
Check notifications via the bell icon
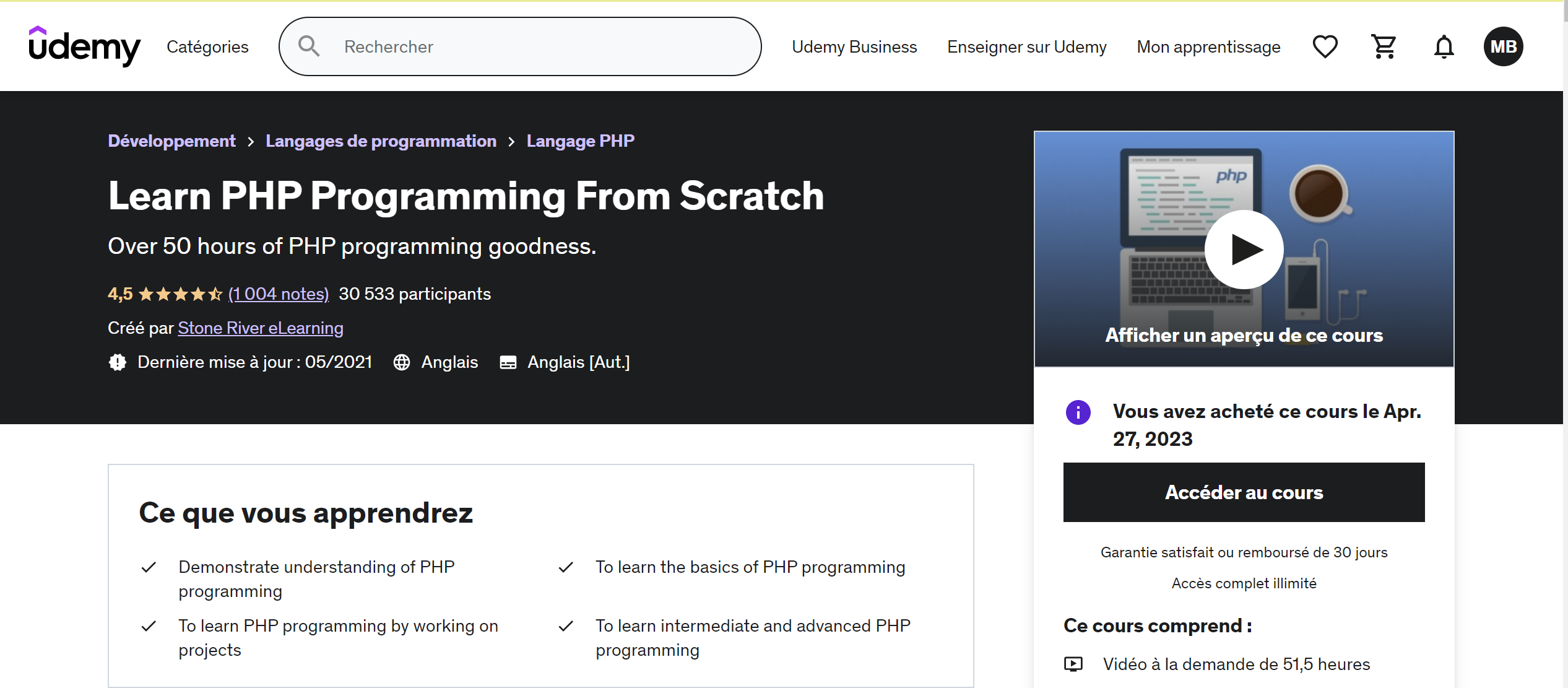click(x=1443, y=46)
